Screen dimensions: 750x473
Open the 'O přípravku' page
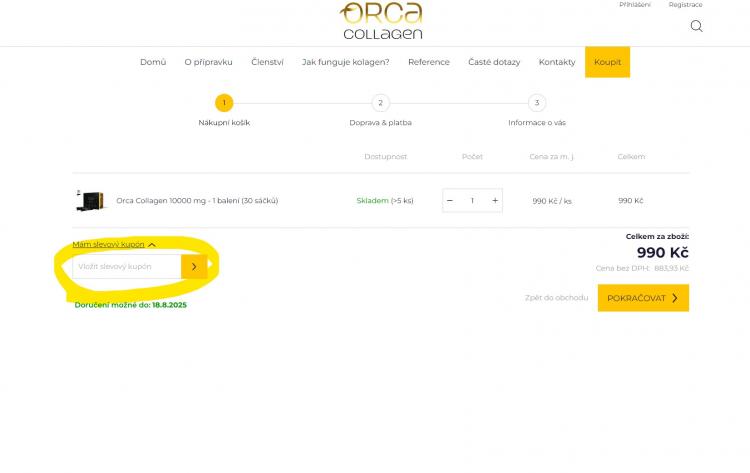pyautogui.click(x=208, y=62)
